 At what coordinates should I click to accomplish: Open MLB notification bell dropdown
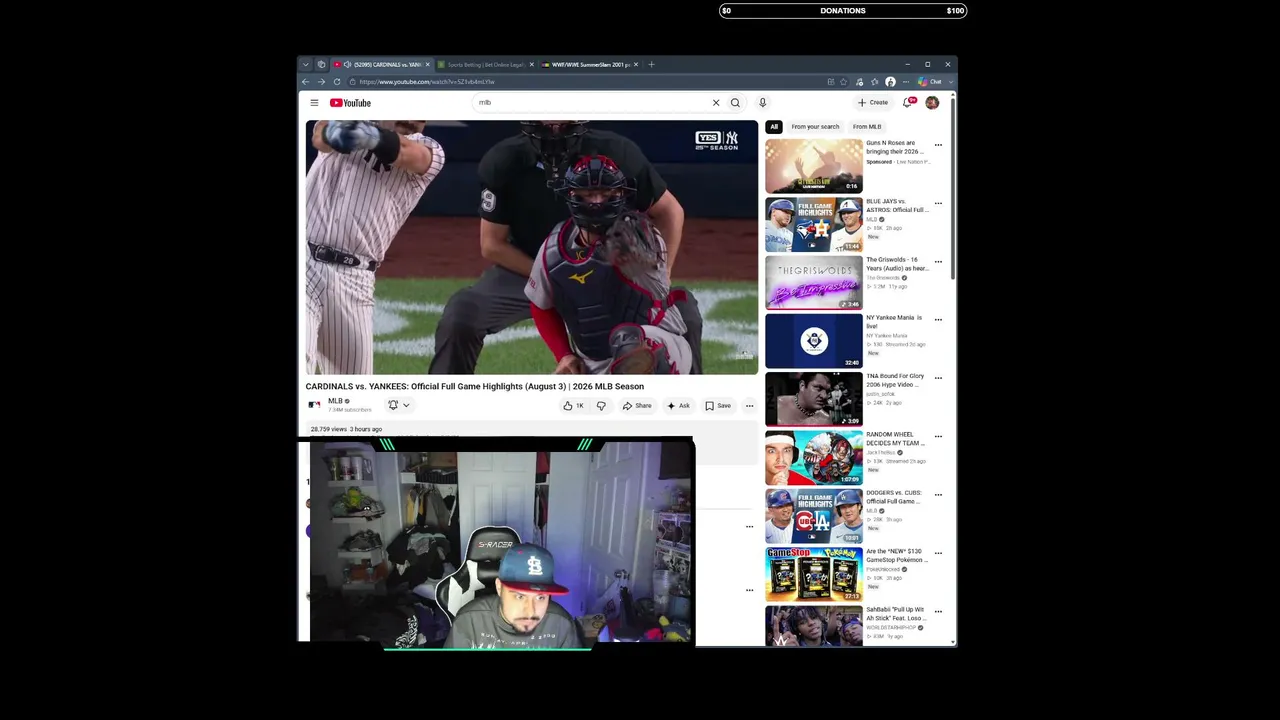[x=398, y=405]
